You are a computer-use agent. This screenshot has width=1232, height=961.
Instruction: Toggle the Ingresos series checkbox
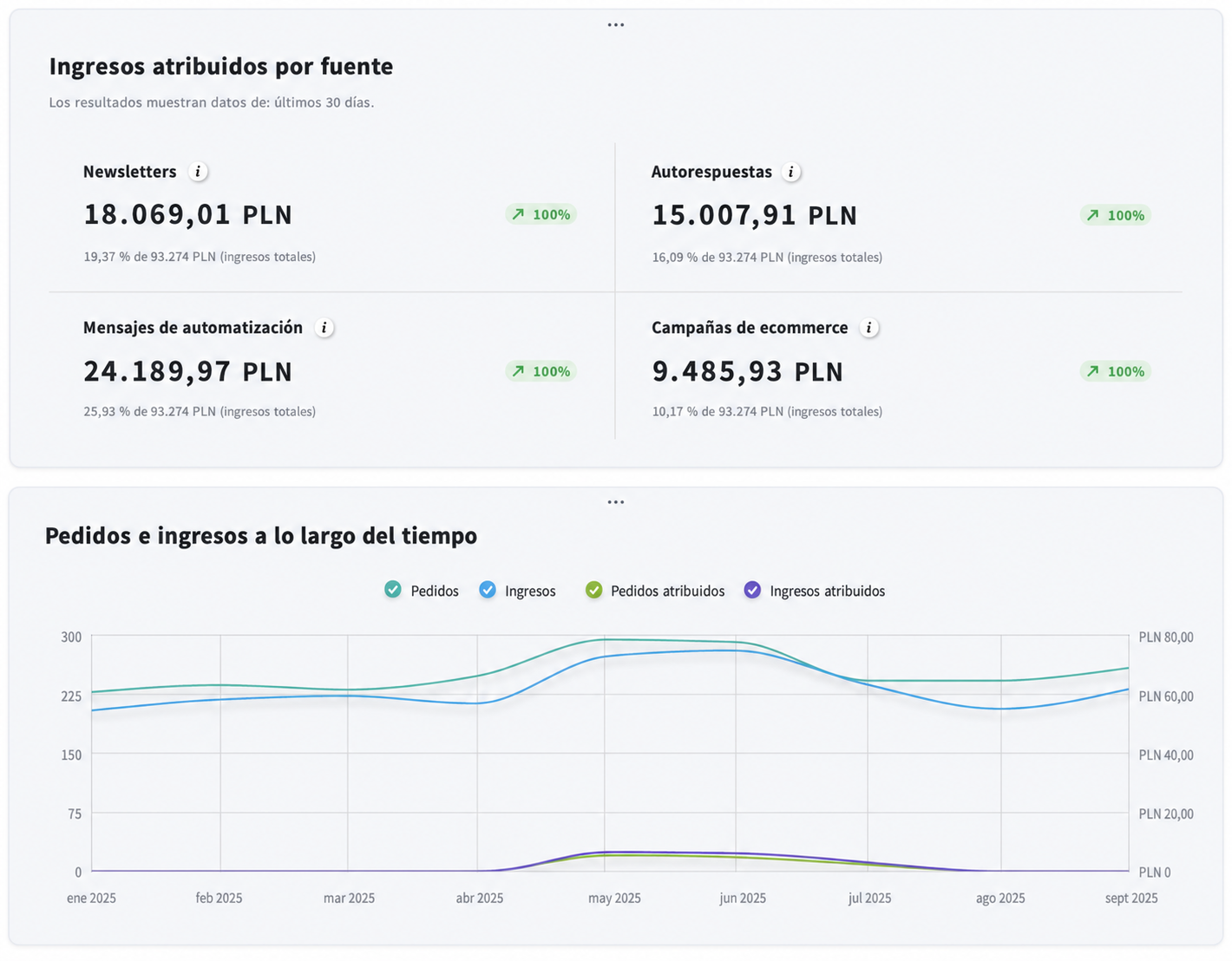point(488,590)
